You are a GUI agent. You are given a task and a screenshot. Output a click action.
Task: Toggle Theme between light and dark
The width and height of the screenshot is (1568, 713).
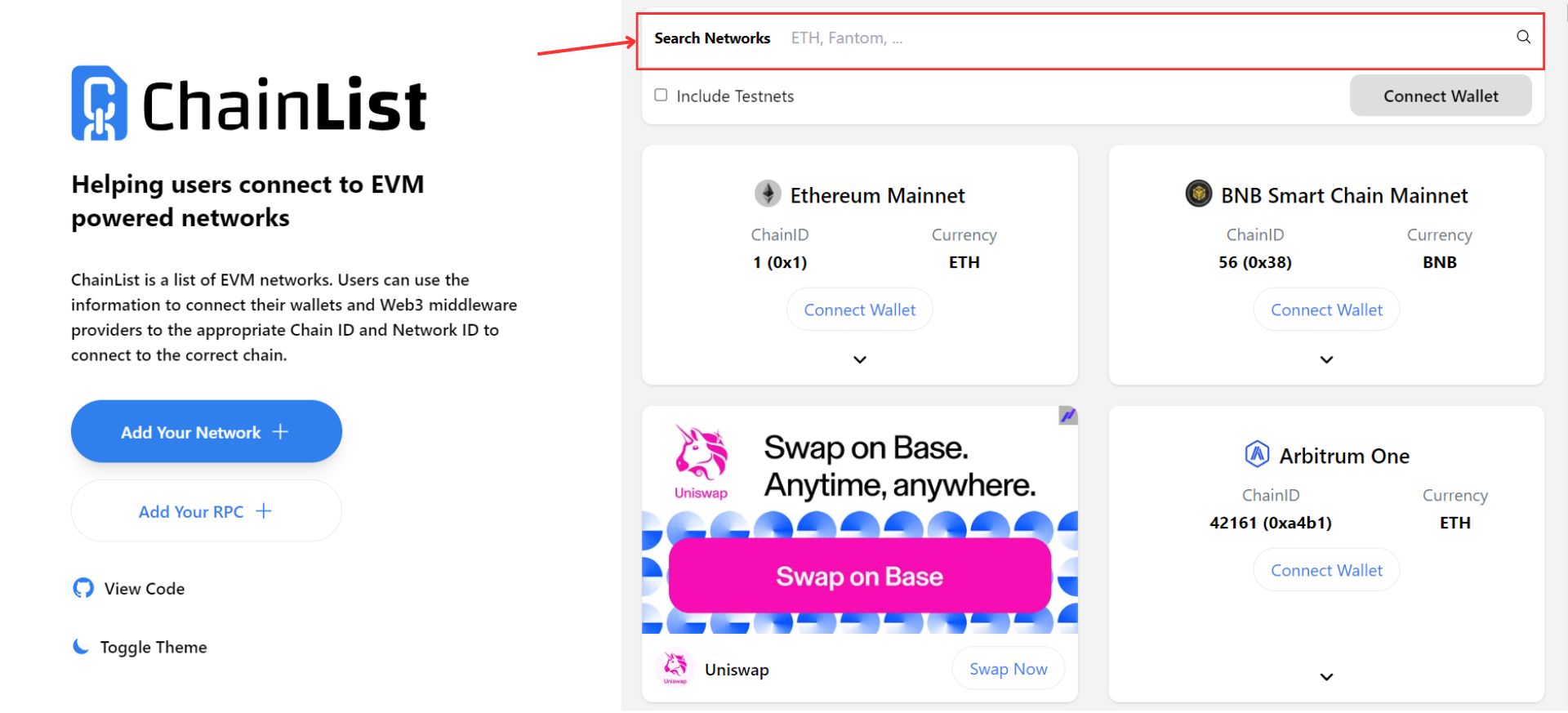(153, 647)
